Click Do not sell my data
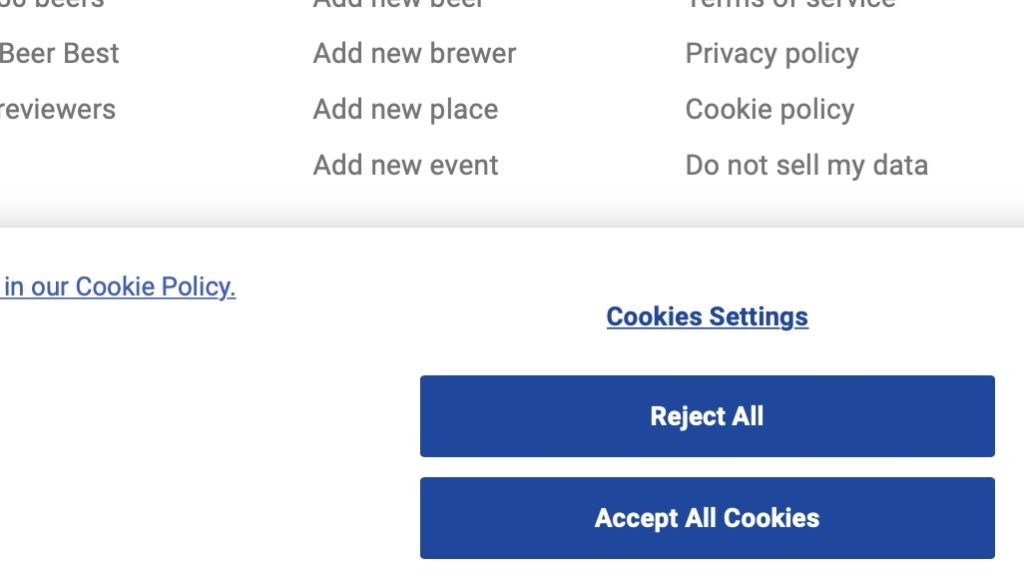This screenshot has height=576, width=1024. (x=807, y=166)
